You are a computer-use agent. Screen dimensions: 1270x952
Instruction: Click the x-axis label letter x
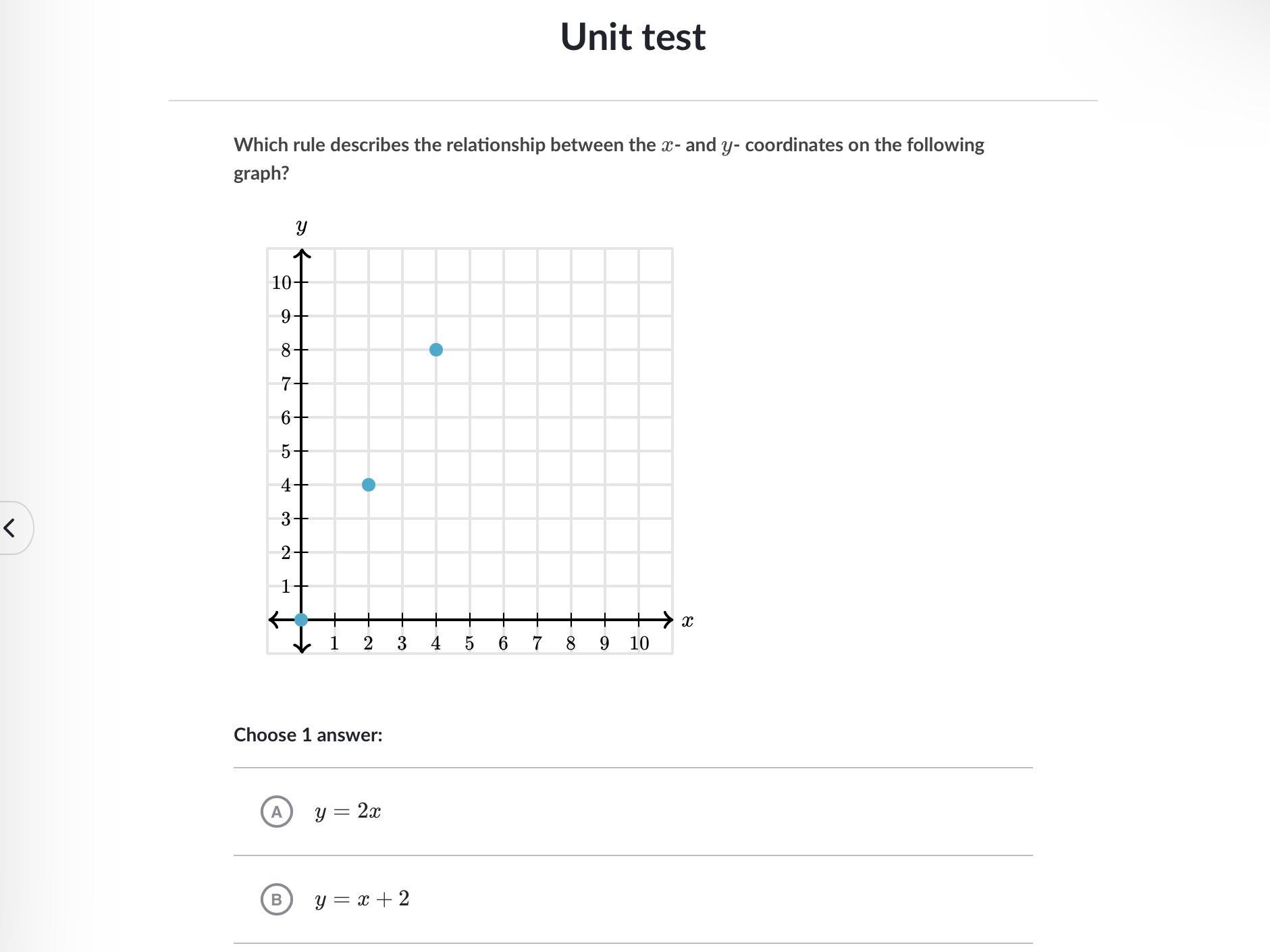coord(687,620)
